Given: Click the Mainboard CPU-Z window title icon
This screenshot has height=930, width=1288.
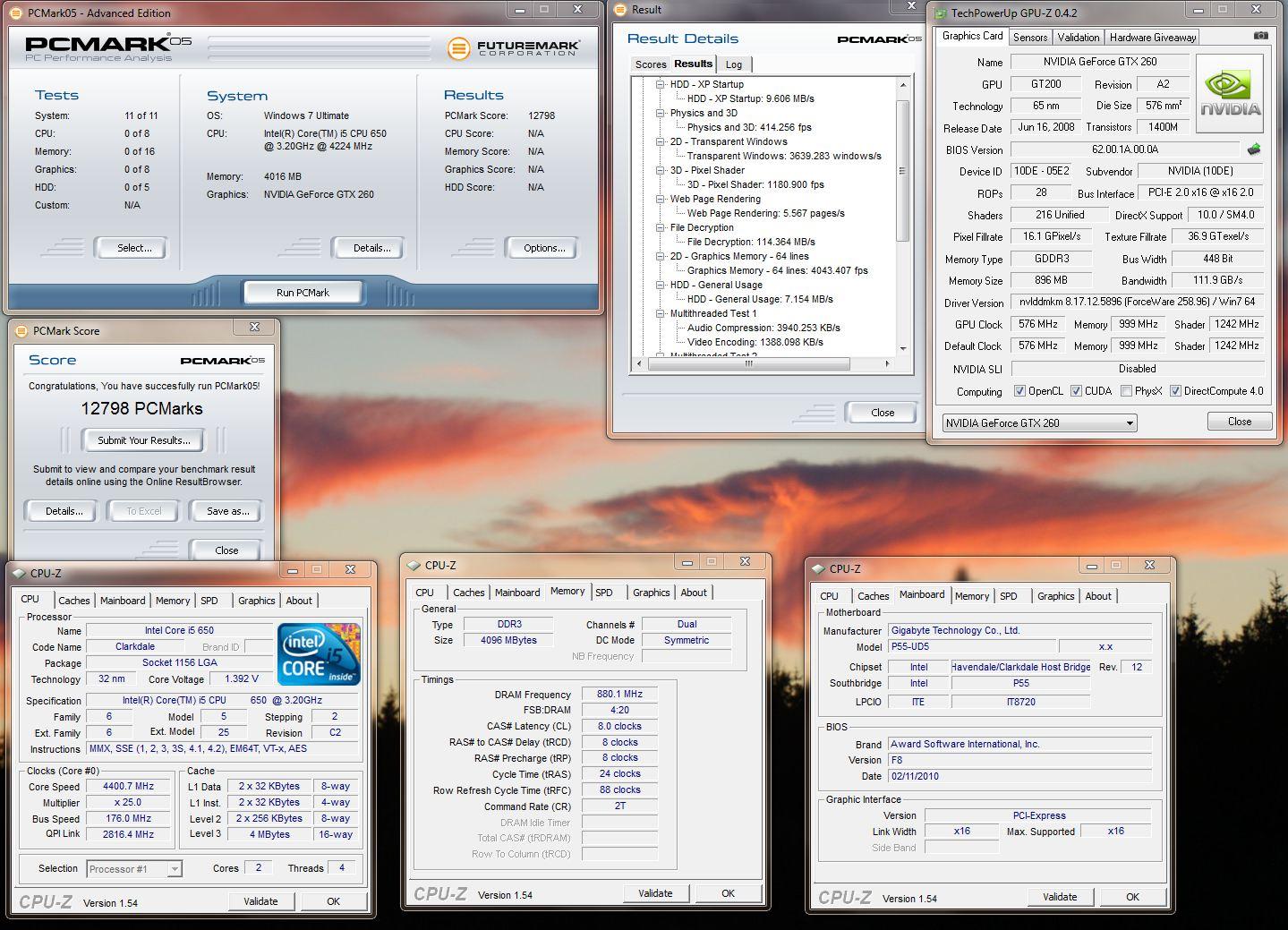Looking at the screenshot, I should pyautogui.click(x=818, y=568).
